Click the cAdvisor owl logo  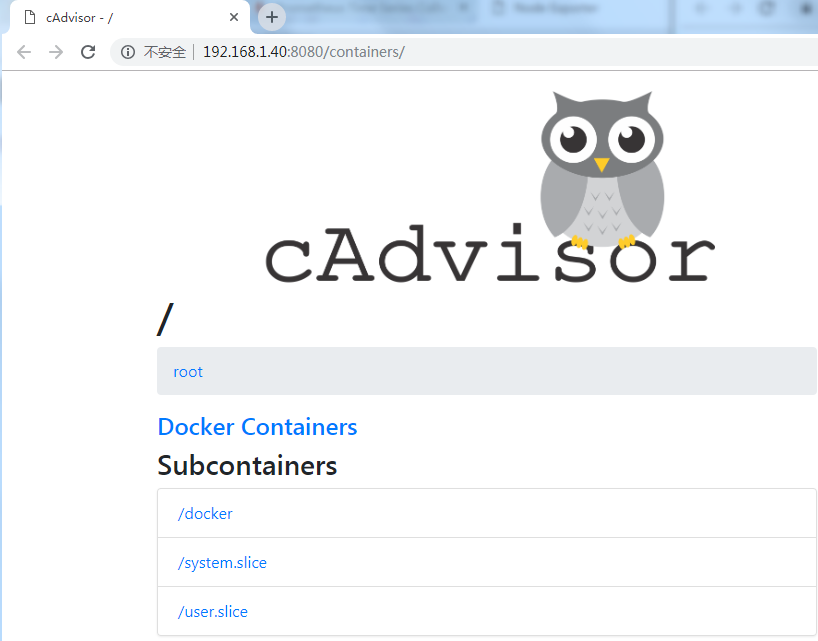(x=489, y=187)
